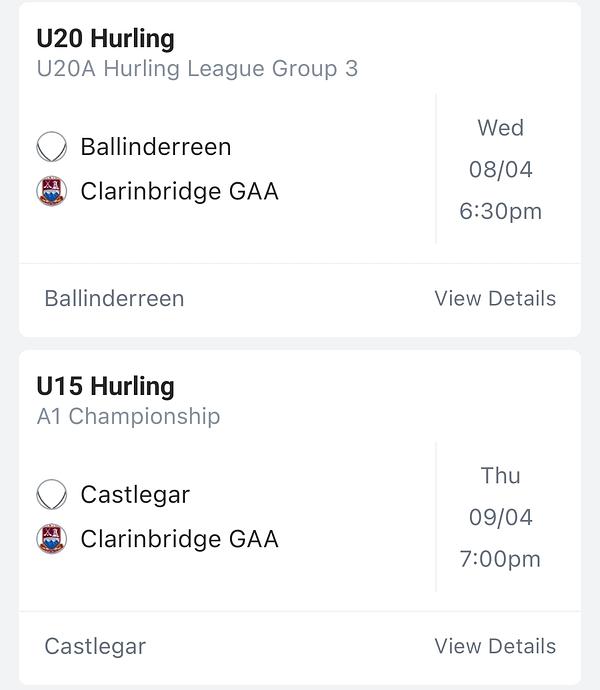
Task: Click the 08/04 fixture date
Action: pos(500,170)
